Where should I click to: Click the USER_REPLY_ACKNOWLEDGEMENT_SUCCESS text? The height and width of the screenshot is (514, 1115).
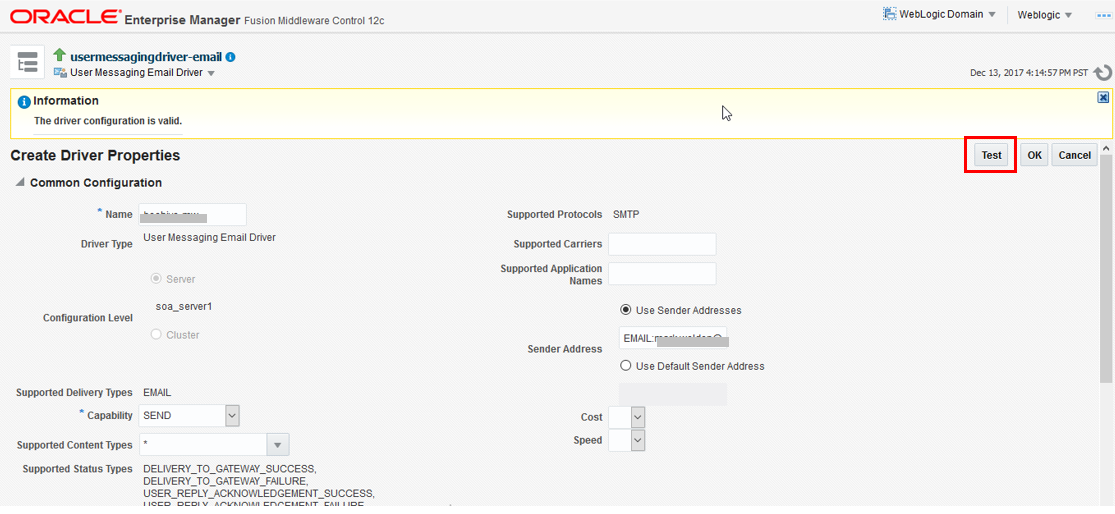[259, 493]
